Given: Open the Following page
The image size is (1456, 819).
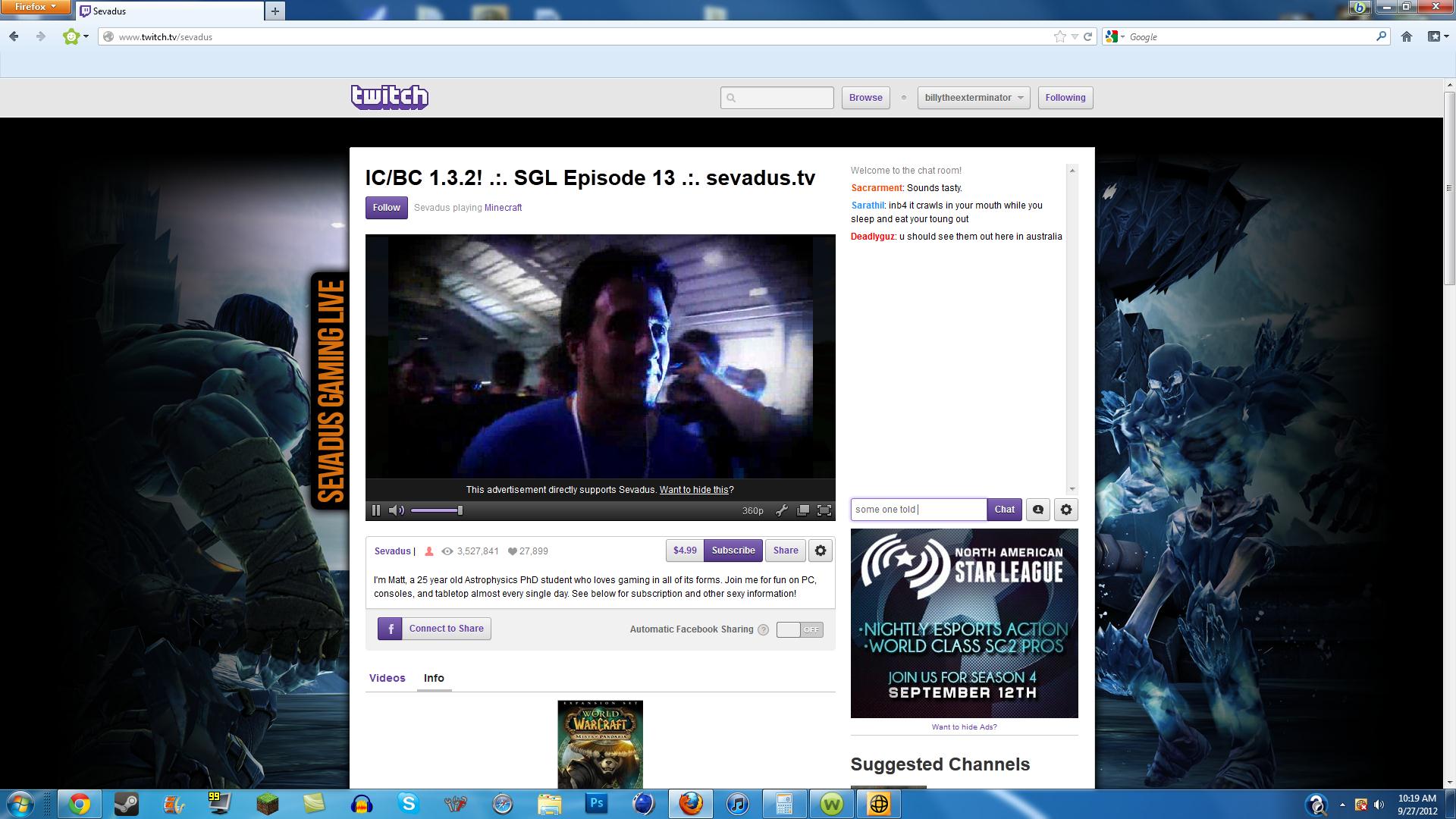Looking at the screenshot, I should pyautogui.click(x=1065, y=98).
